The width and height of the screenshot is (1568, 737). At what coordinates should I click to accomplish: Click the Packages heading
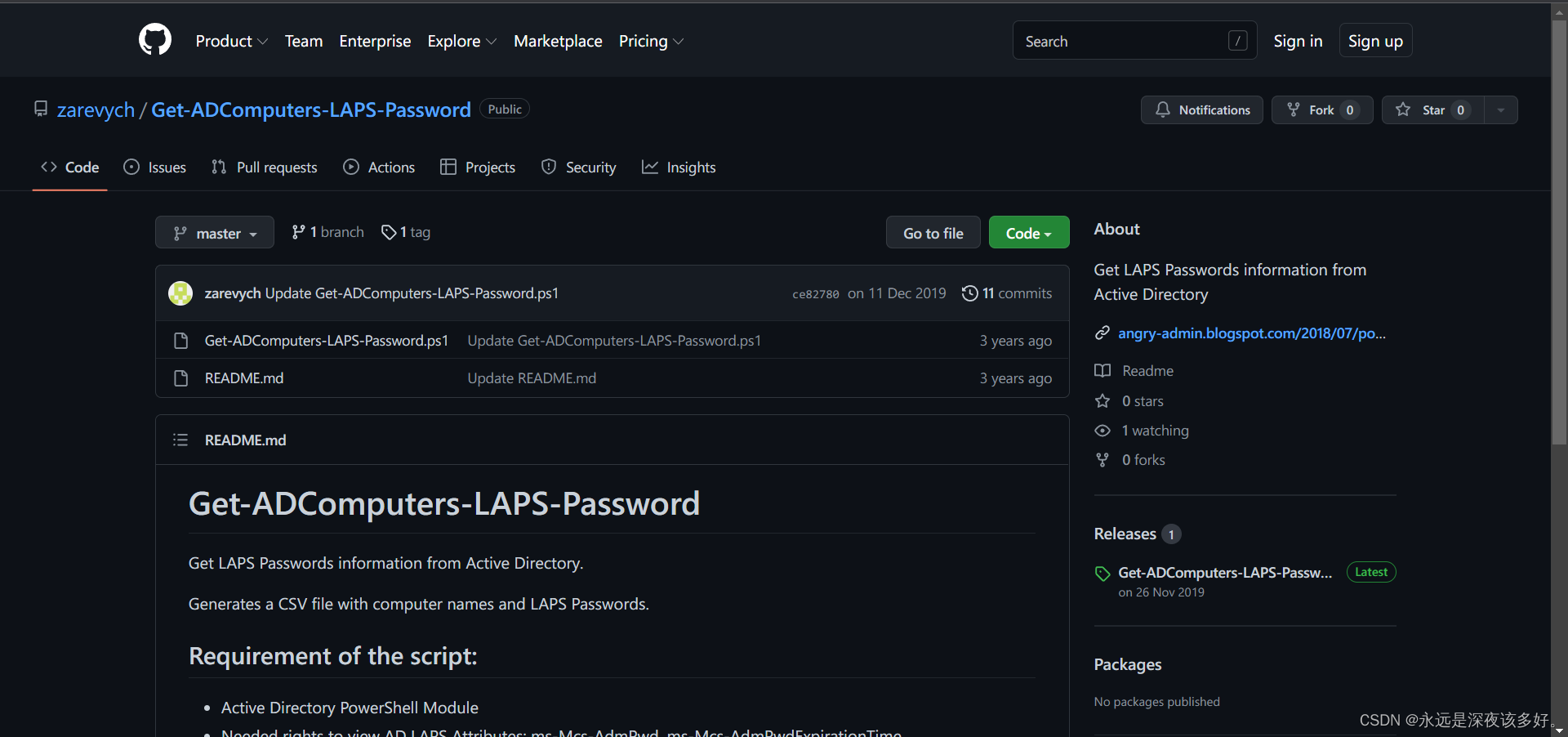tap(1128, 664)
